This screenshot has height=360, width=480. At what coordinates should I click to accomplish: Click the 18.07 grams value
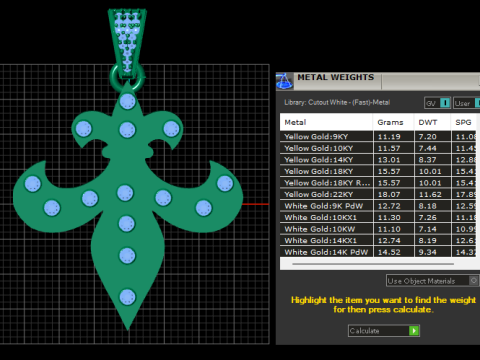coord(389,194)
